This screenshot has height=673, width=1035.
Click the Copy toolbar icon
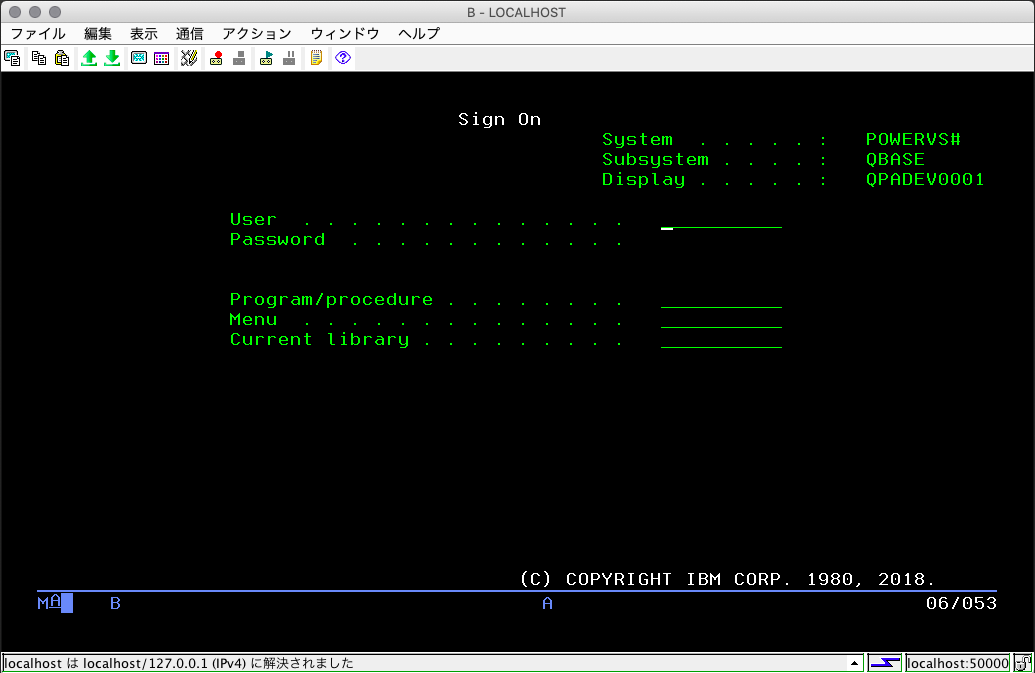pyautogui.click(x=39, y=58)
